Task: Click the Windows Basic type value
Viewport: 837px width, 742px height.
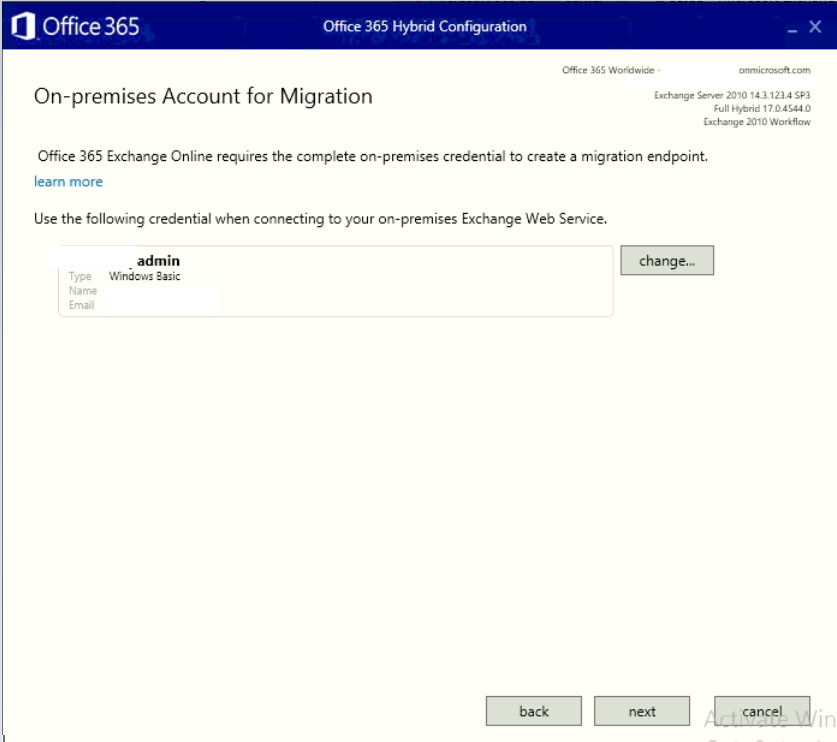Action: click(145, 276)
